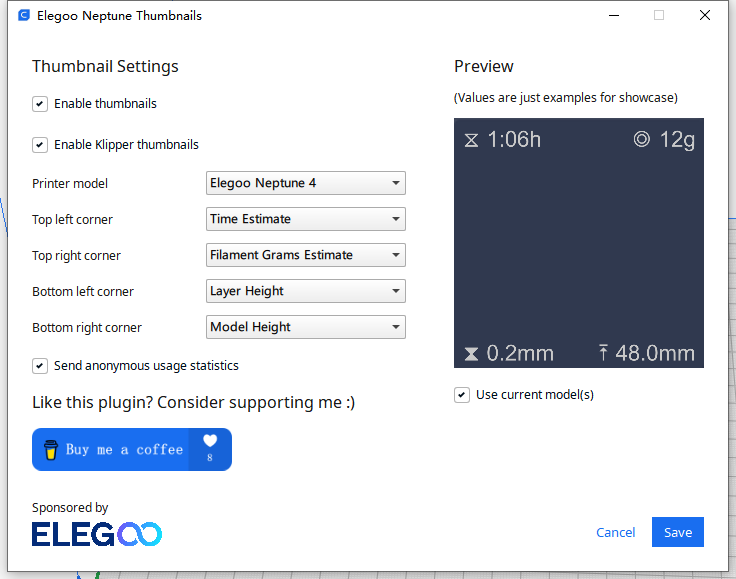Image resolution: width=736 pixels, height=579 pixels.
Task: Click the layer height icon in preview
Action: point(472,354)
